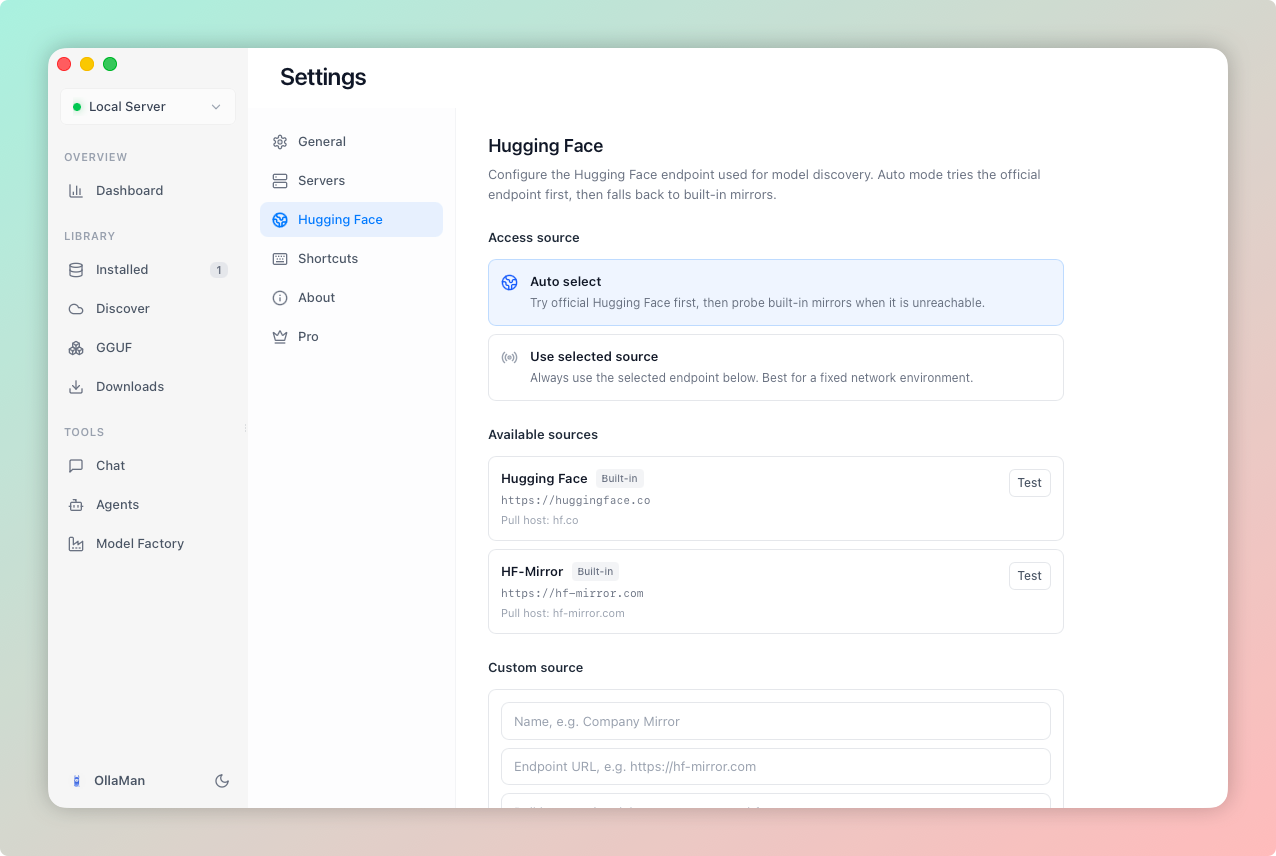Screen dimensions: 1276x856
Task: Click the broadcast icon for selected source
Action: click(x=510, y=358)
